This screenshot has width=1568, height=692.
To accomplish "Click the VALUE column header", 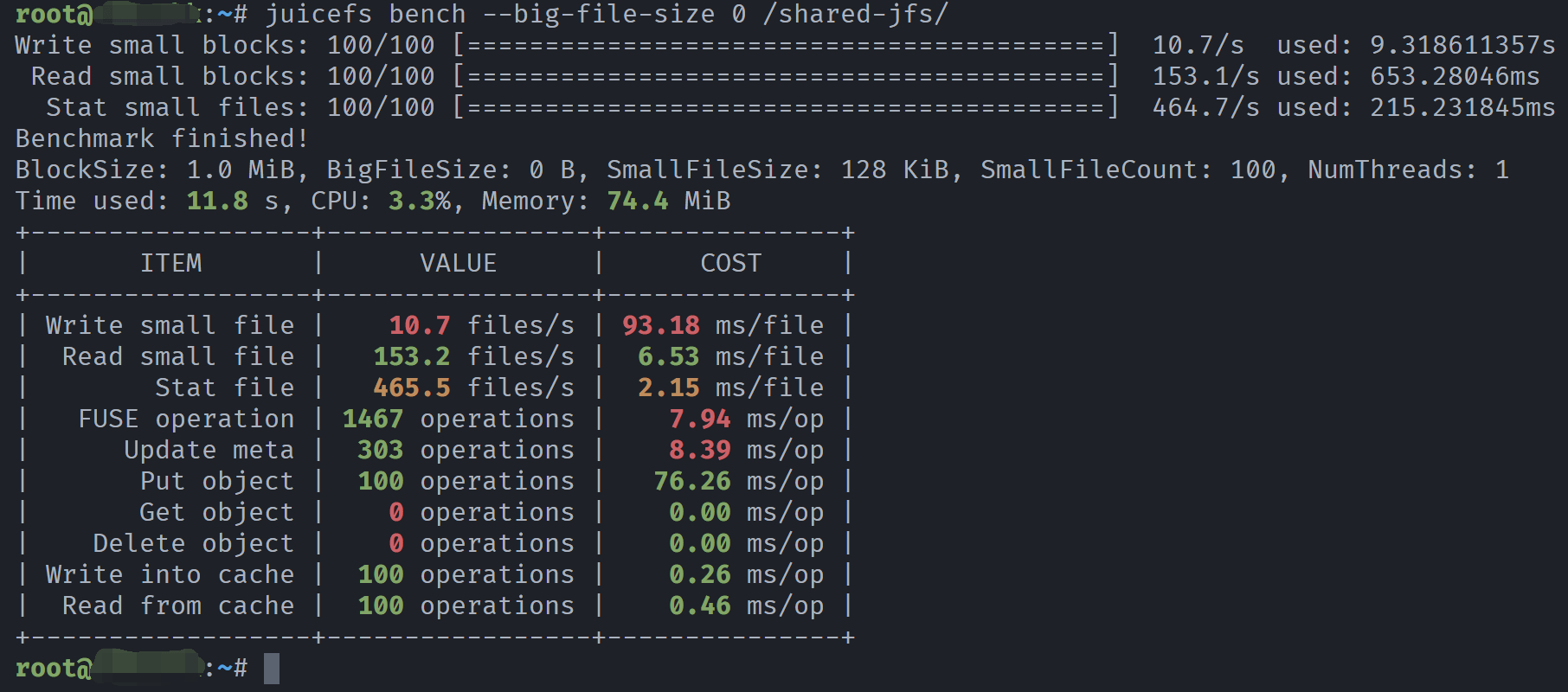I will (458, 264).
